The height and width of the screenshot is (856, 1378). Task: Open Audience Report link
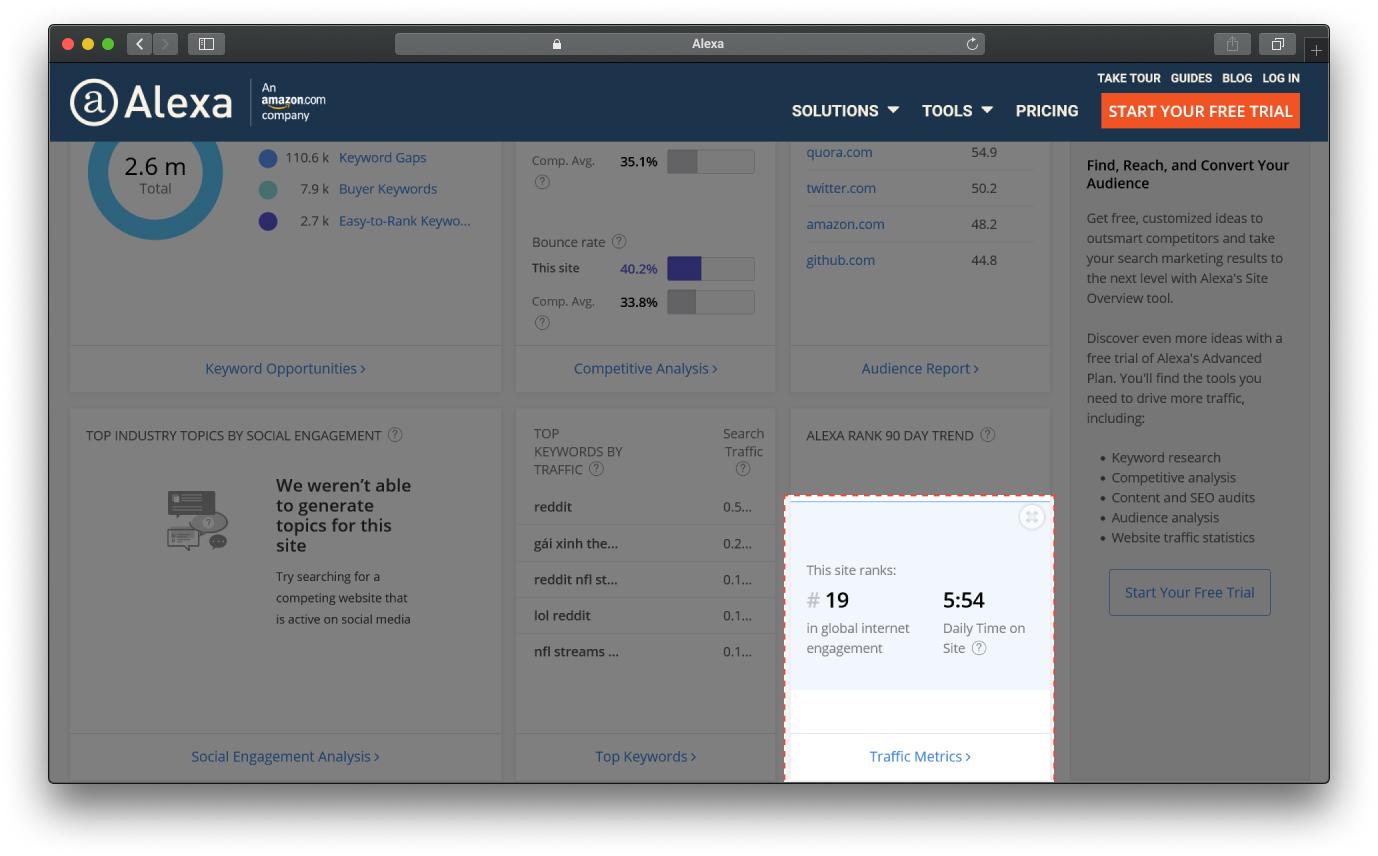coord(920,368)
